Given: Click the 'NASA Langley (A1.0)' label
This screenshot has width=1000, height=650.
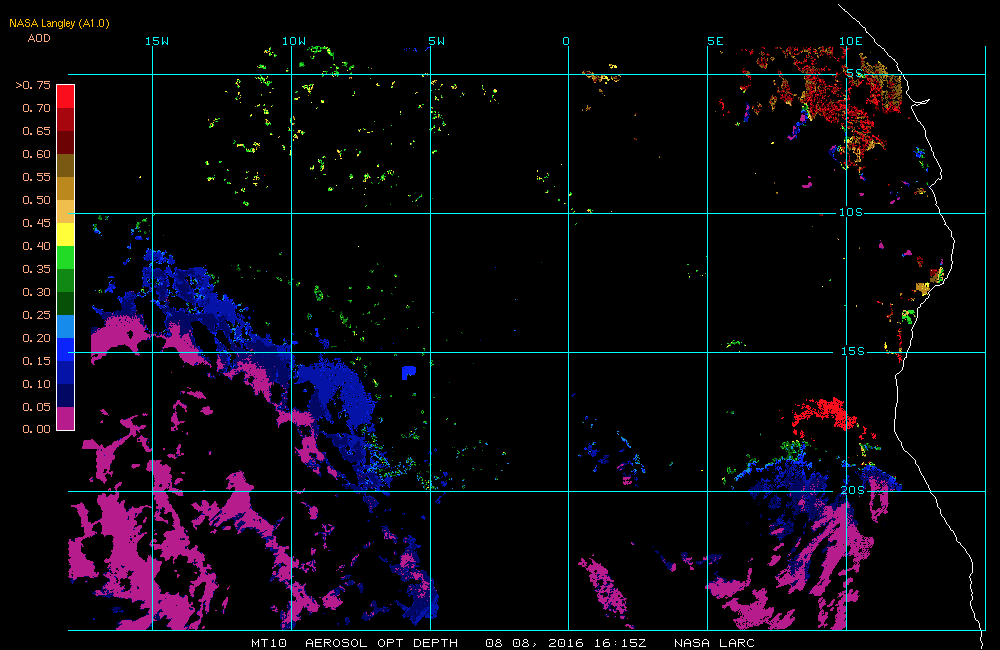Looking at the screenshot, I should [59, 24].
